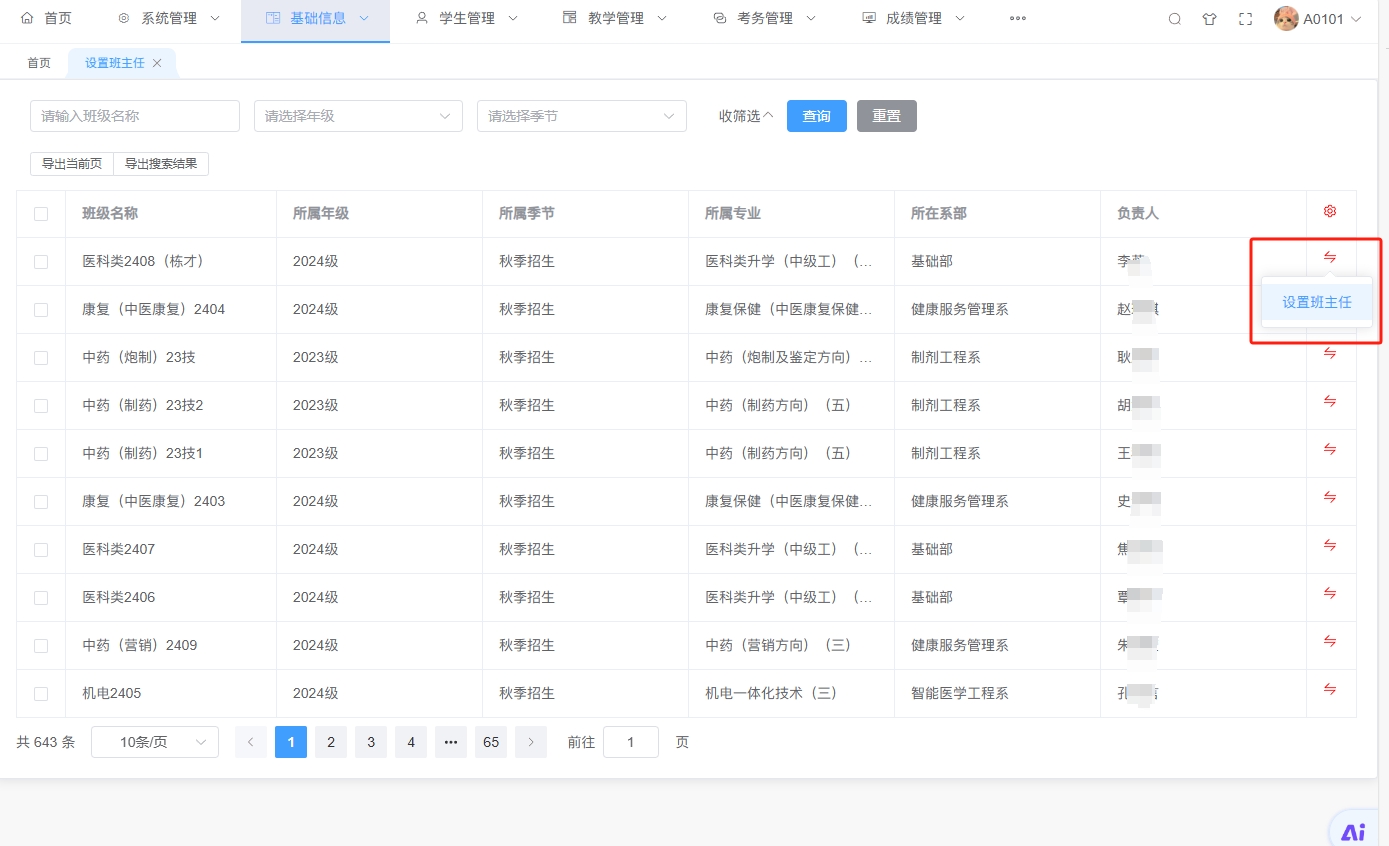Click the 查询 search button
Viewport: 1389px width, 846px height.
(x=817, y=116)
